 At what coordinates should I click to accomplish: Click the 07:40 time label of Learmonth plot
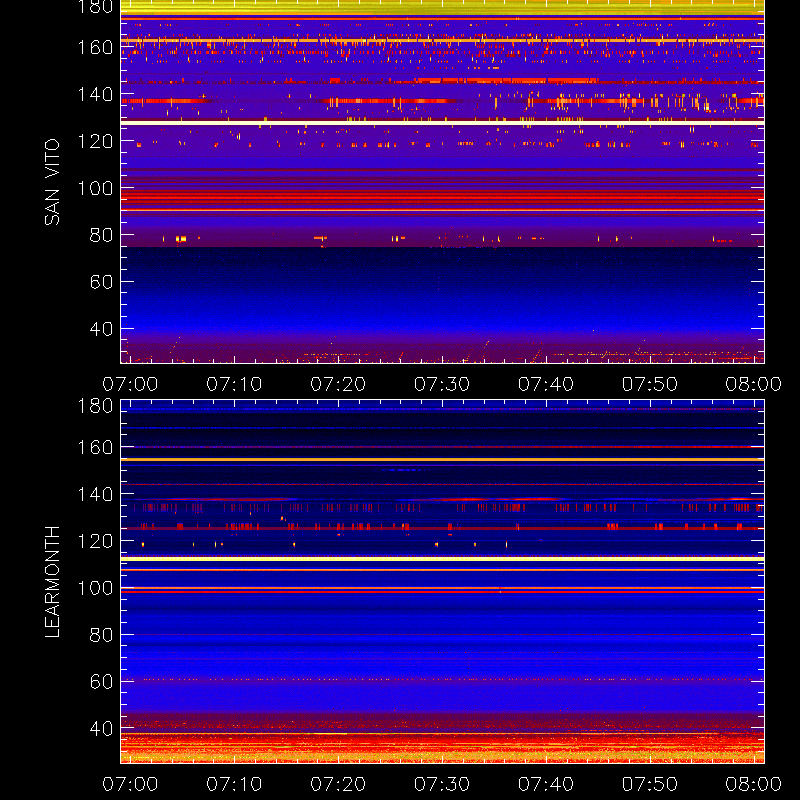(x=546, y=784)
